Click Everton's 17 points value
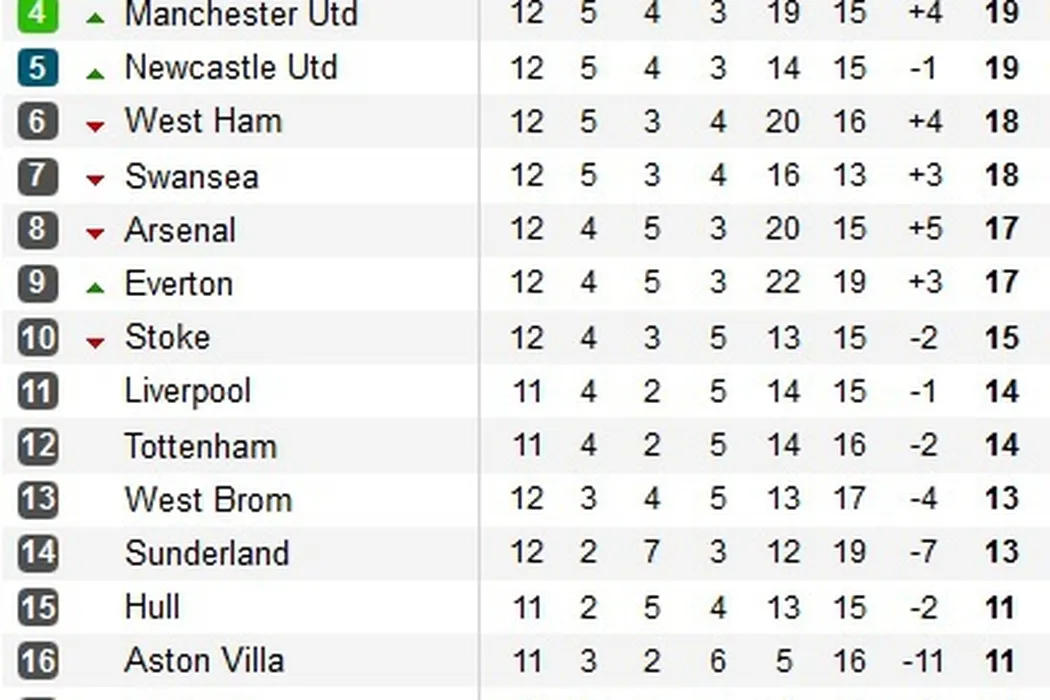This screenshot has height=700, width=1050. point(1001,283)
